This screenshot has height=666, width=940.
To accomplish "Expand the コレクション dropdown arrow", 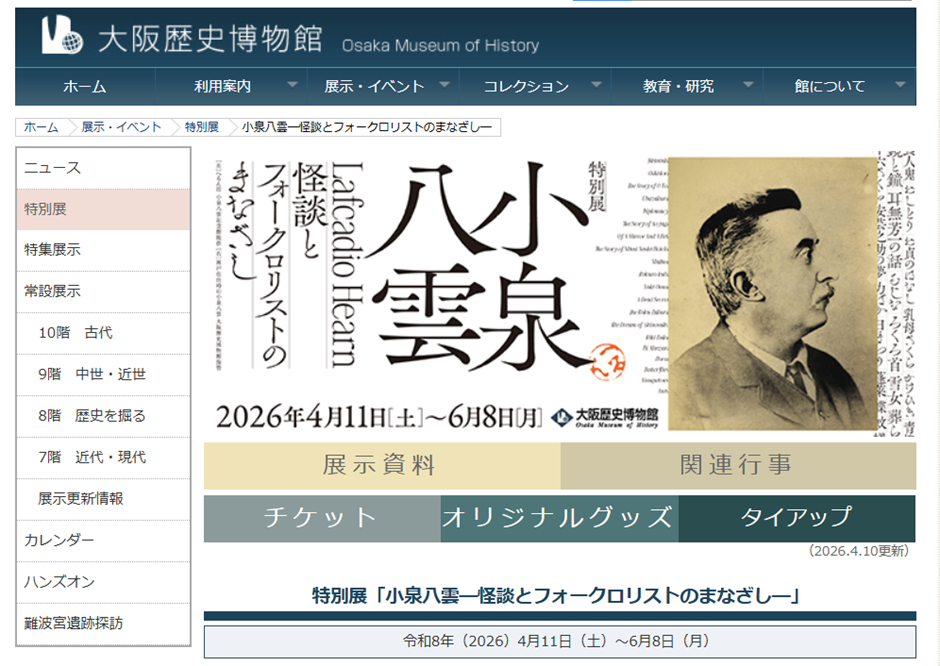I will pyautogui.click(x=596, y=85).
